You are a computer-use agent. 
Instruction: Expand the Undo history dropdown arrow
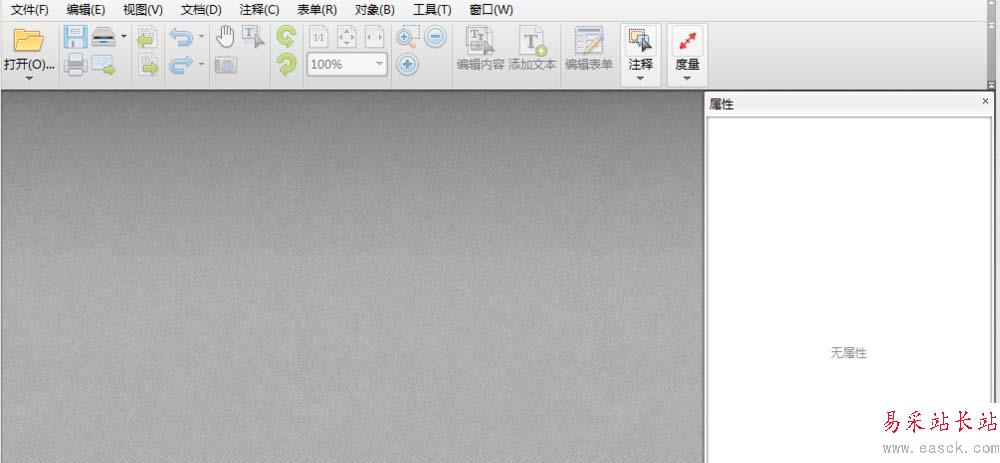202,36
